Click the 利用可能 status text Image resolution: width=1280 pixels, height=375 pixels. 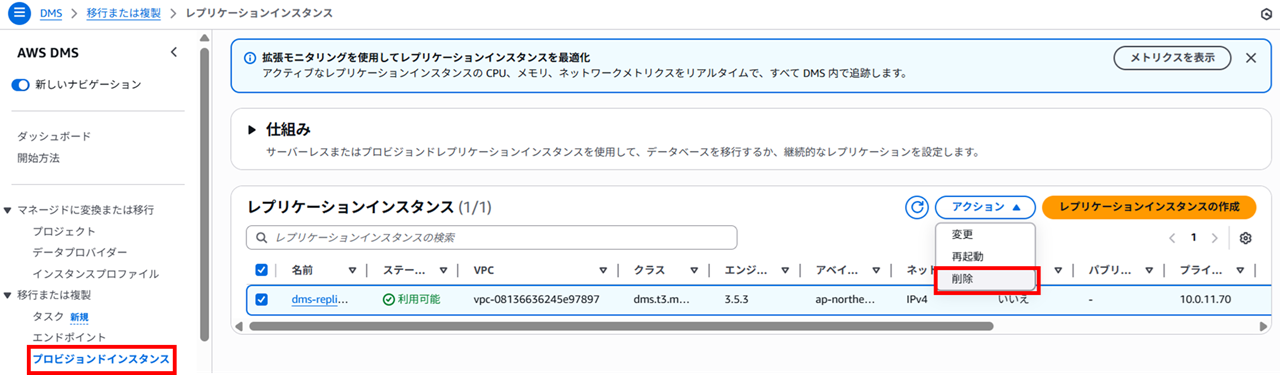pyautogui.click(x=419, y=299)
